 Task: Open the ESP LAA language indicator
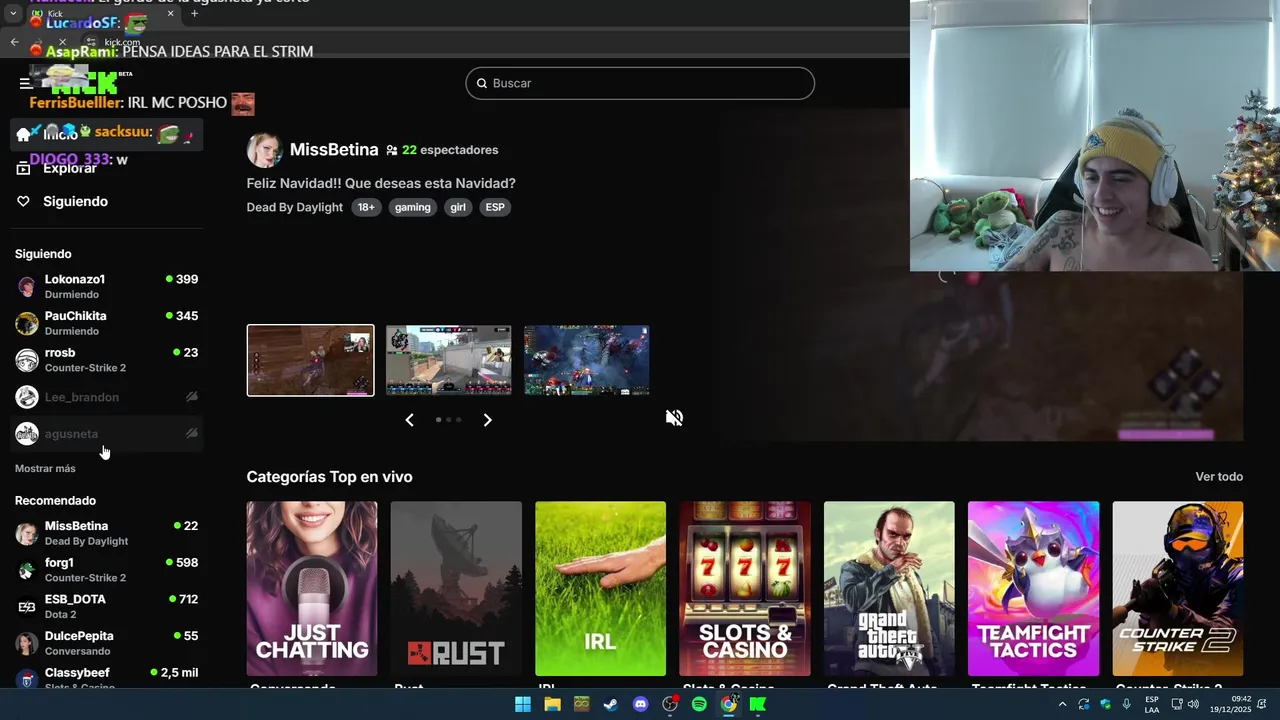(1152, 704)
